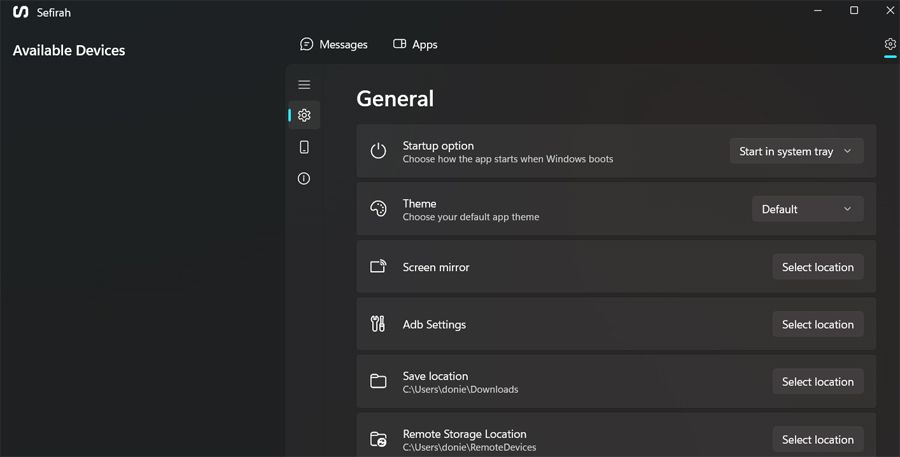
Task: Open the Default theme dropdown
Action: (807, 209)
